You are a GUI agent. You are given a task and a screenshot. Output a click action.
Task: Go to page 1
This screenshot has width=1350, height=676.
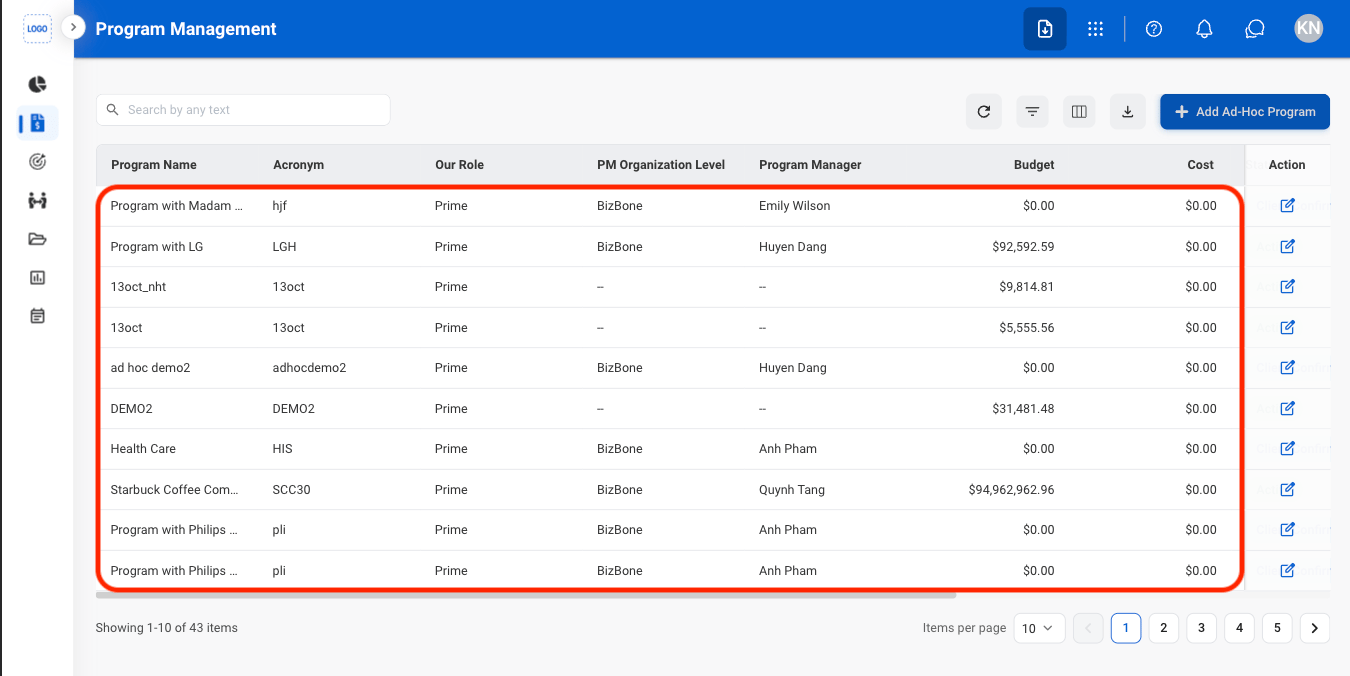point(1126,628)
